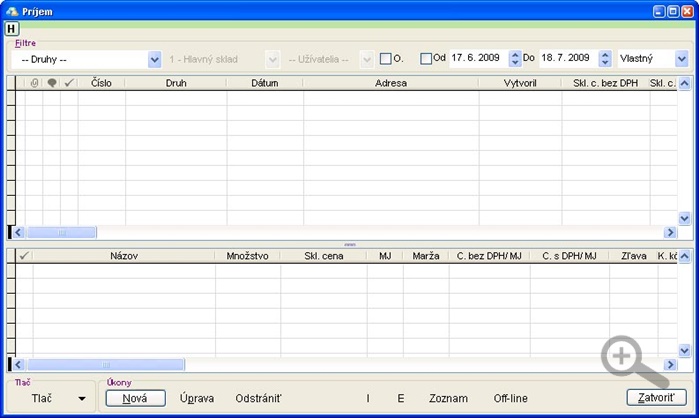
Task: Click the Zľava column header
Action: click(634, 256)
